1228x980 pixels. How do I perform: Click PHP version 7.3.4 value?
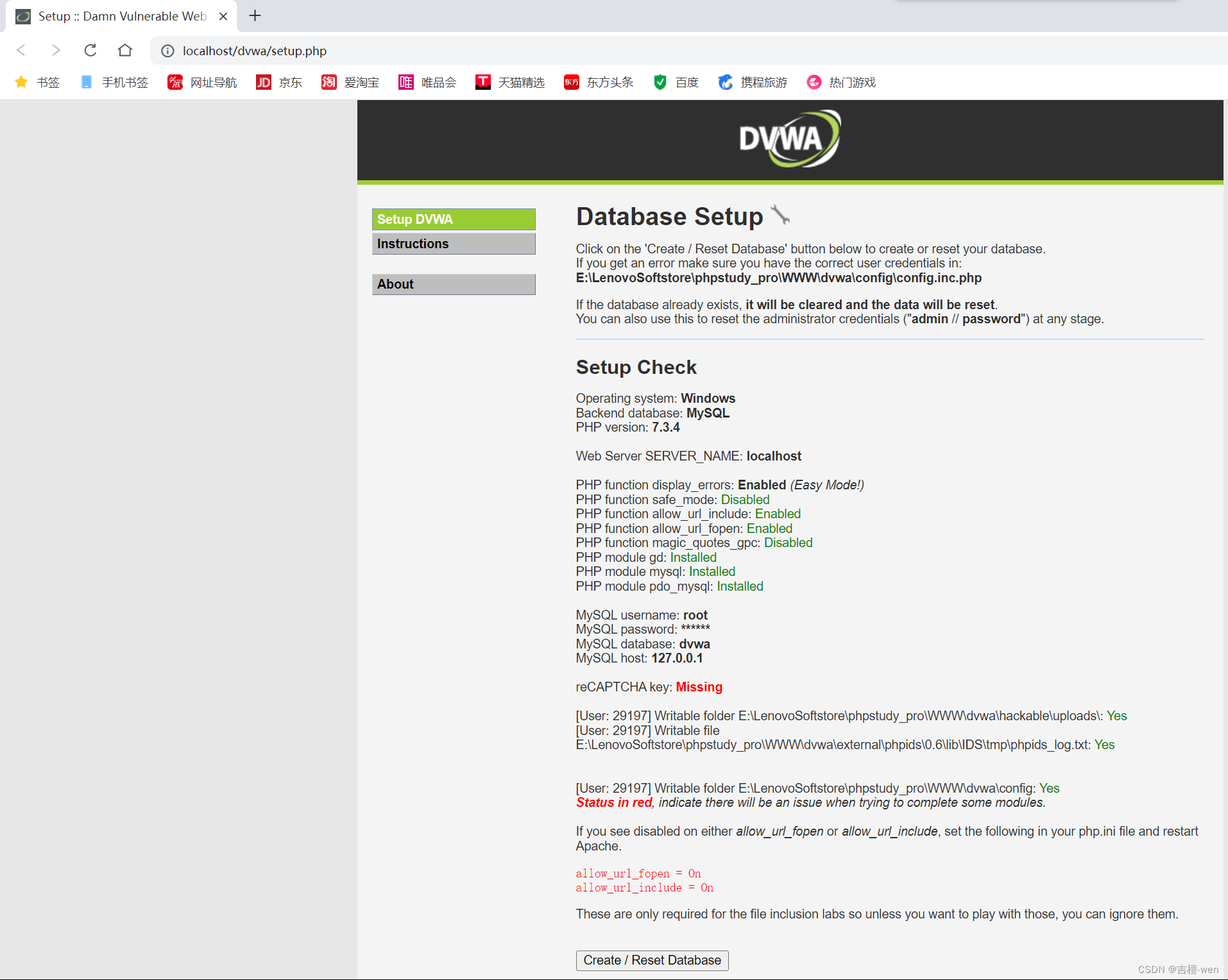[x=666, y=427]
